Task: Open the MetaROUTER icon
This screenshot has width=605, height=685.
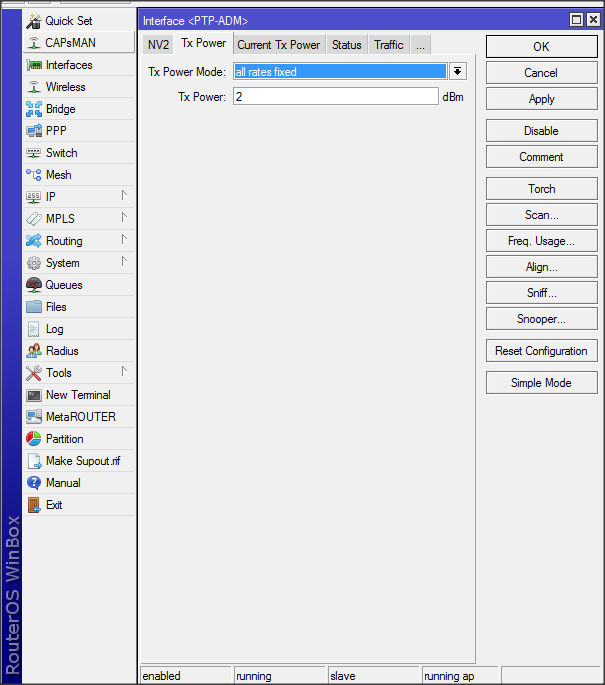Action: point(34,417)
